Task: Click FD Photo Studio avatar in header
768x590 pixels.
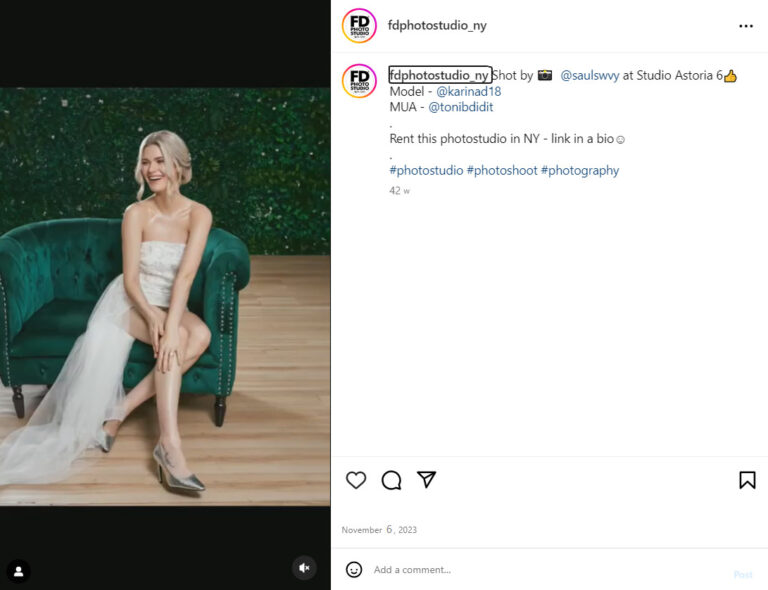Action: pos(359,25)
